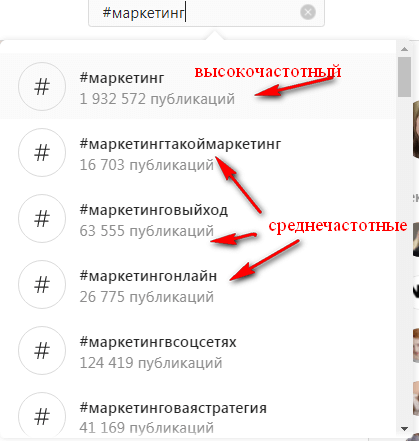Click hash icon beside #маркетинговыйход
Image resolution: width=419 pixels, height=441 pixels.
coord(42,218)
